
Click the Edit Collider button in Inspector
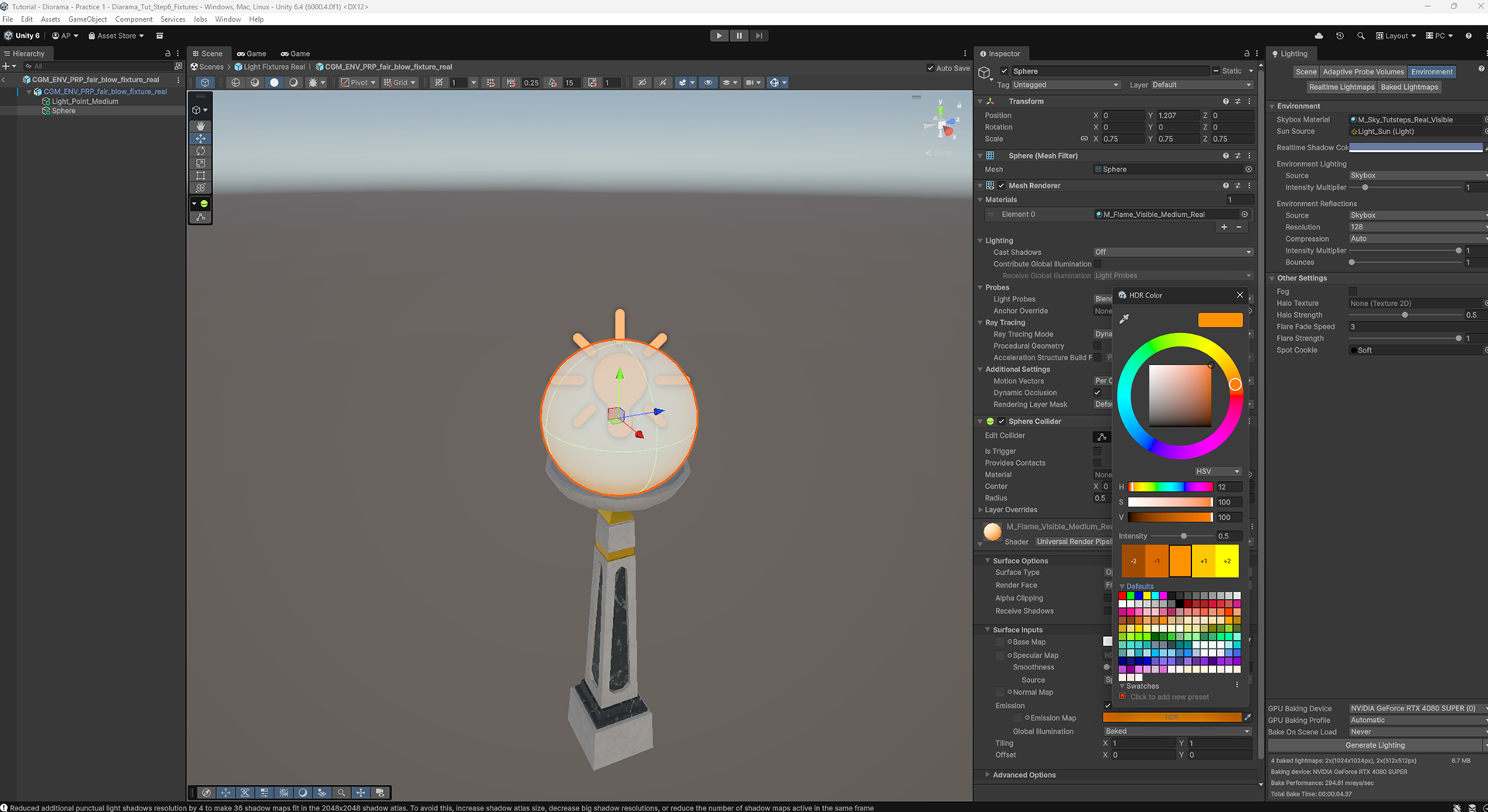tap(1102, 436)
